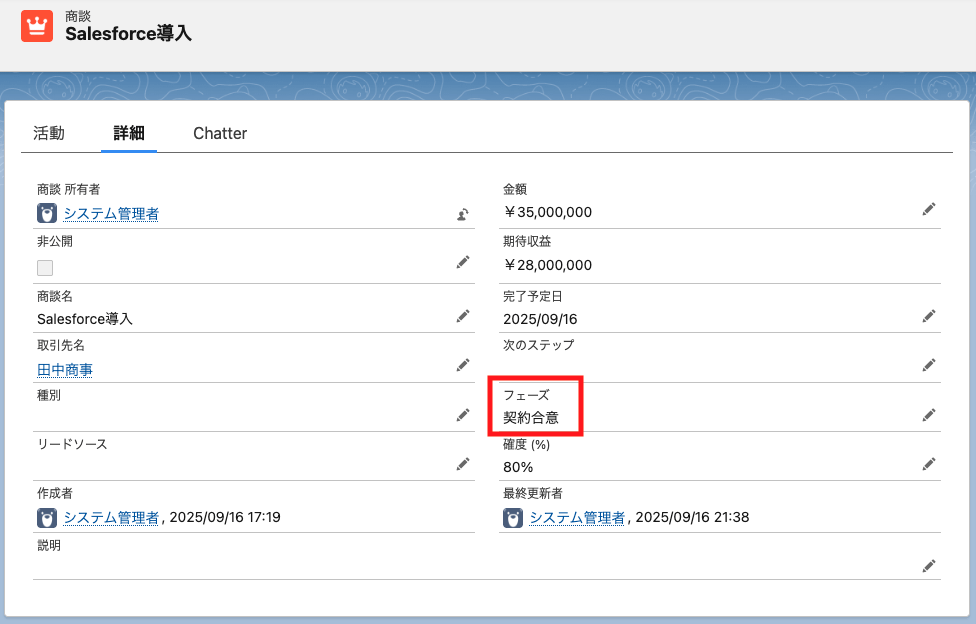Edit 取引先名 with its pencil icon
This screenshot has width=976, height=624.
coord(462,365)
